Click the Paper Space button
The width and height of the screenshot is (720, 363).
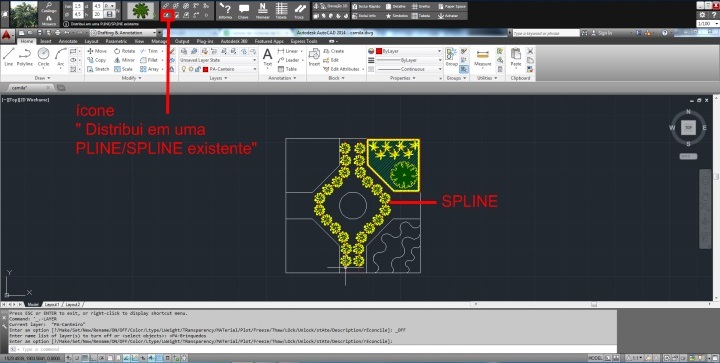coord(452,6)
